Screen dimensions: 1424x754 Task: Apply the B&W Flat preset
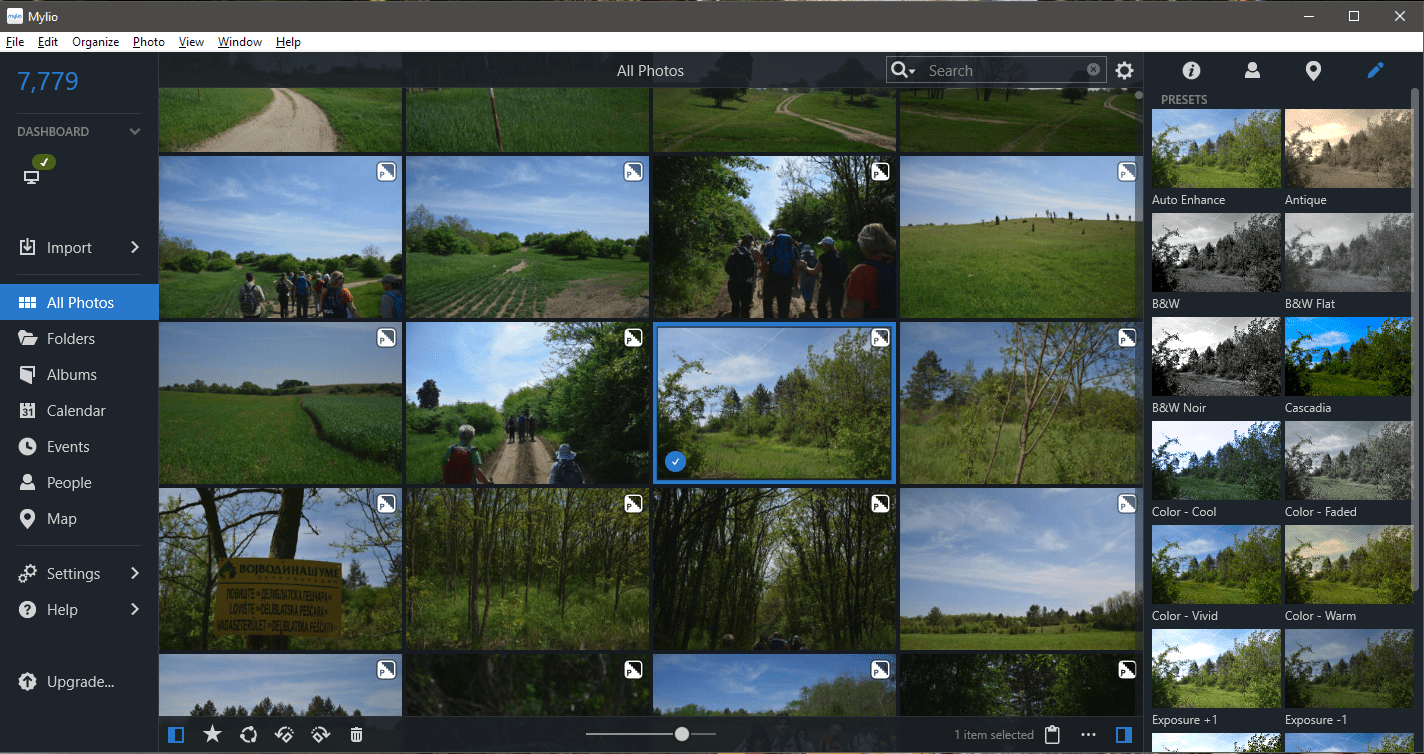1349,253
